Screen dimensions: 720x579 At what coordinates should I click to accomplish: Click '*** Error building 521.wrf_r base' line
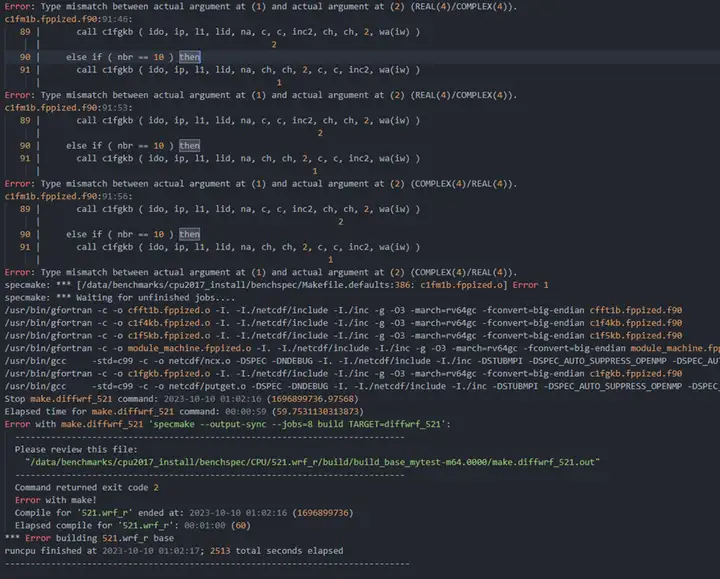[89, 538]
